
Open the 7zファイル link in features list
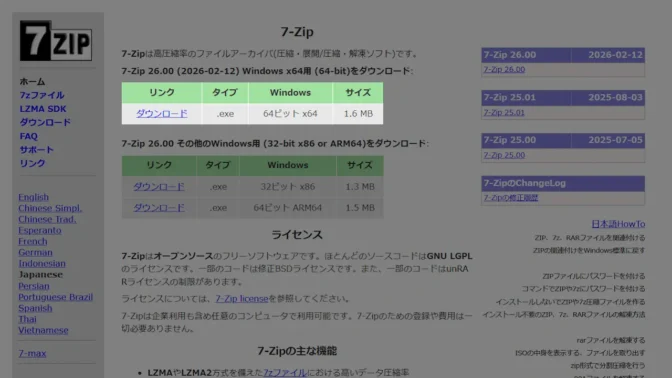[x=285, y=372]
